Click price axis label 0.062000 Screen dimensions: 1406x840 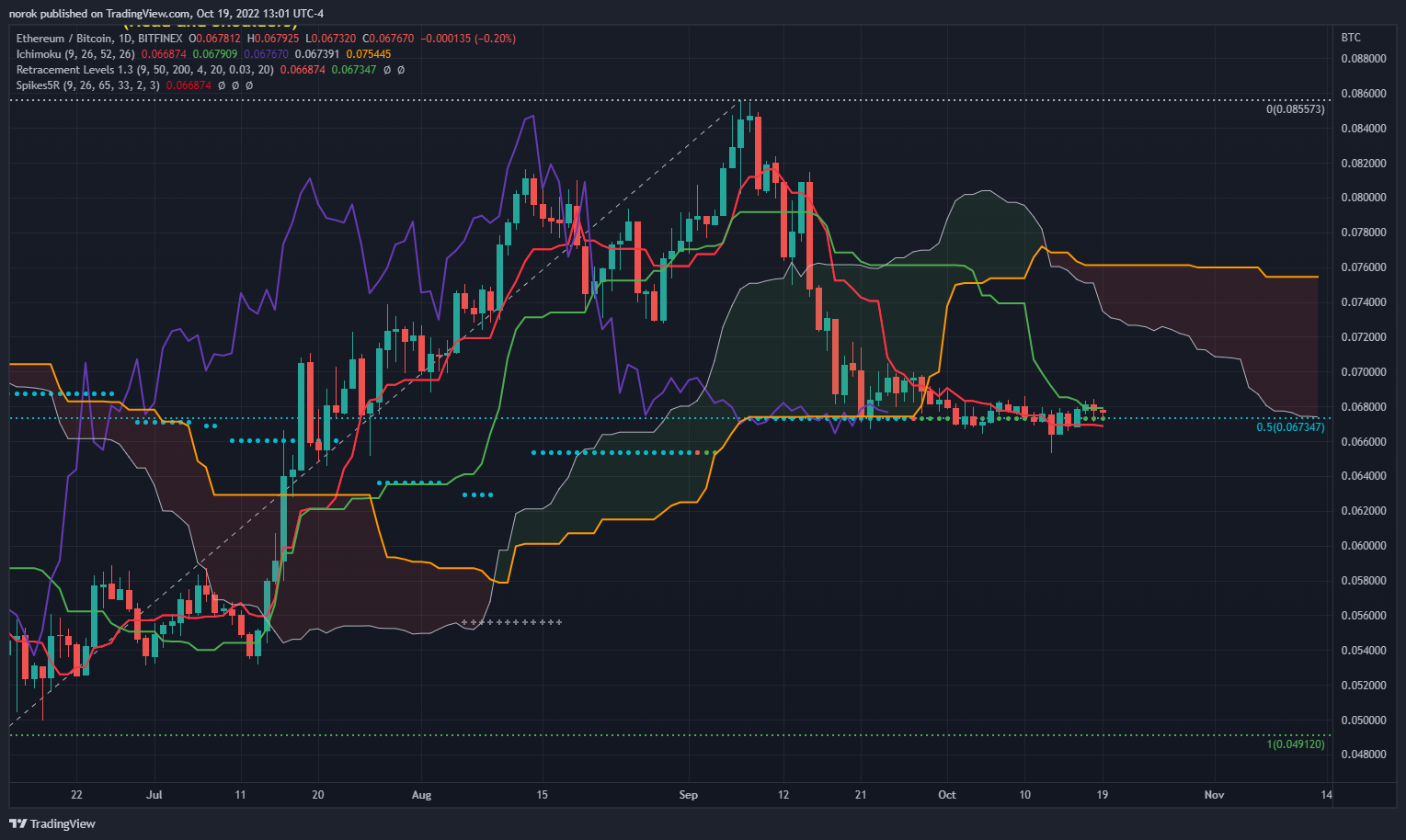1364,511
